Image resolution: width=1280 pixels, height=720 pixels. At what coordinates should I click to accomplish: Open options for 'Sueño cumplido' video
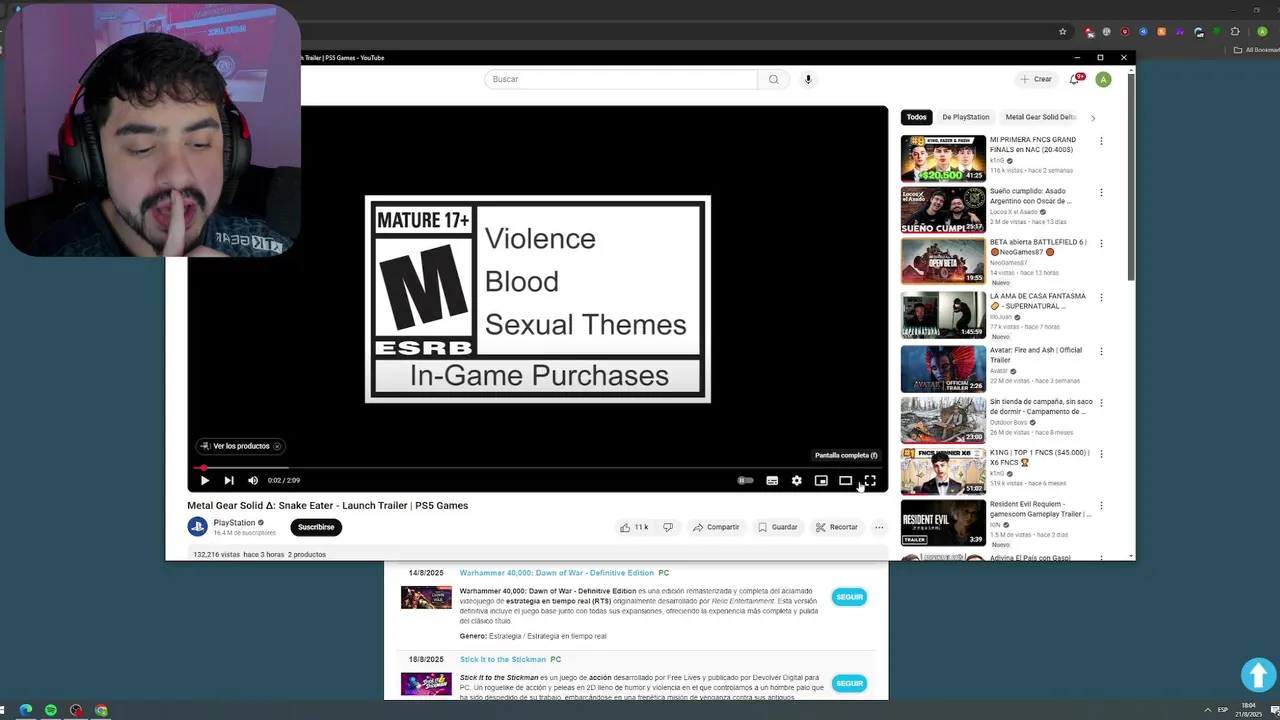[x=1101, y=192]
